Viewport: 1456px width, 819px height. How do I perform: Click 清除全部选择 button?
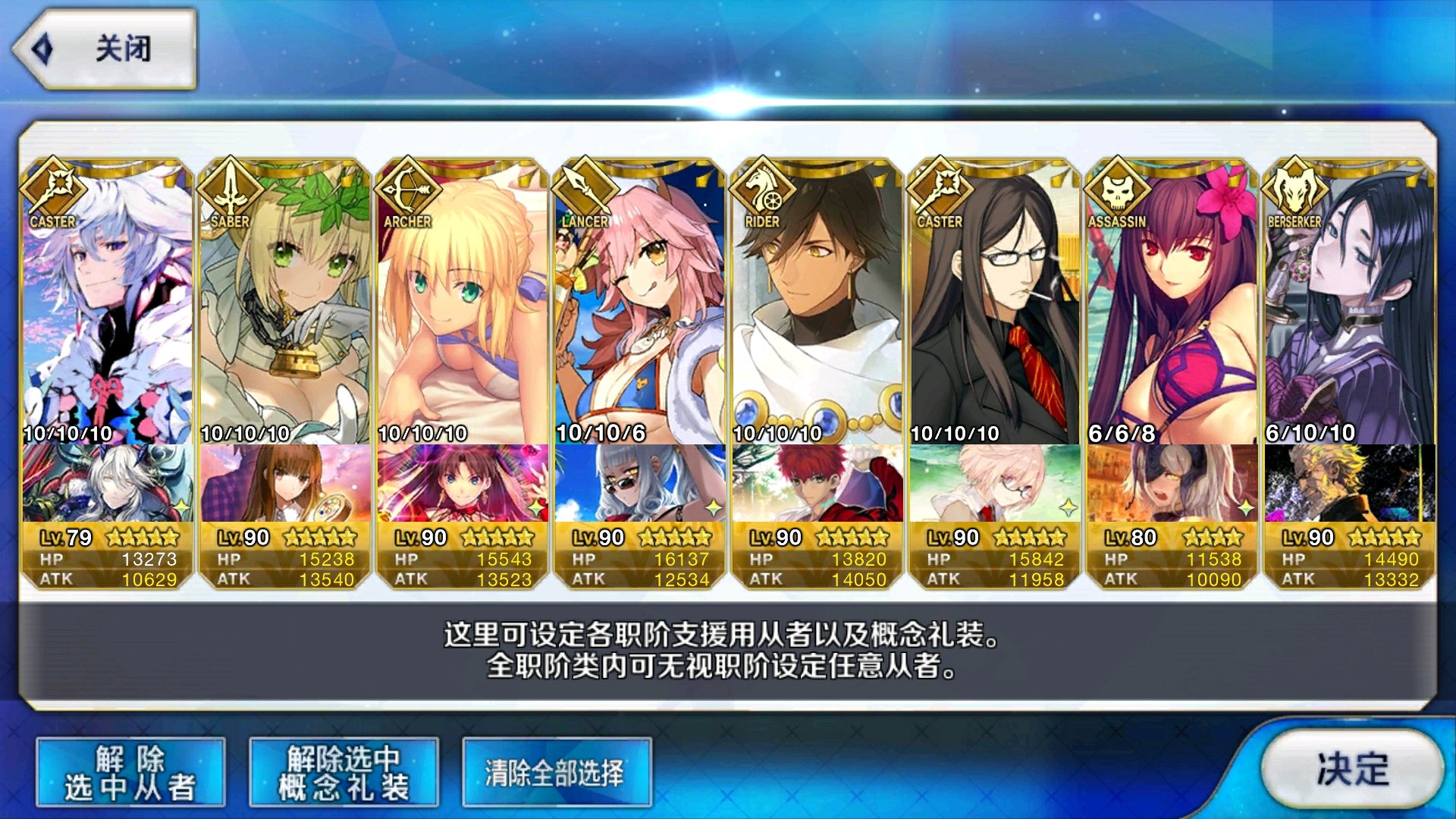click(x=557, y=772)
